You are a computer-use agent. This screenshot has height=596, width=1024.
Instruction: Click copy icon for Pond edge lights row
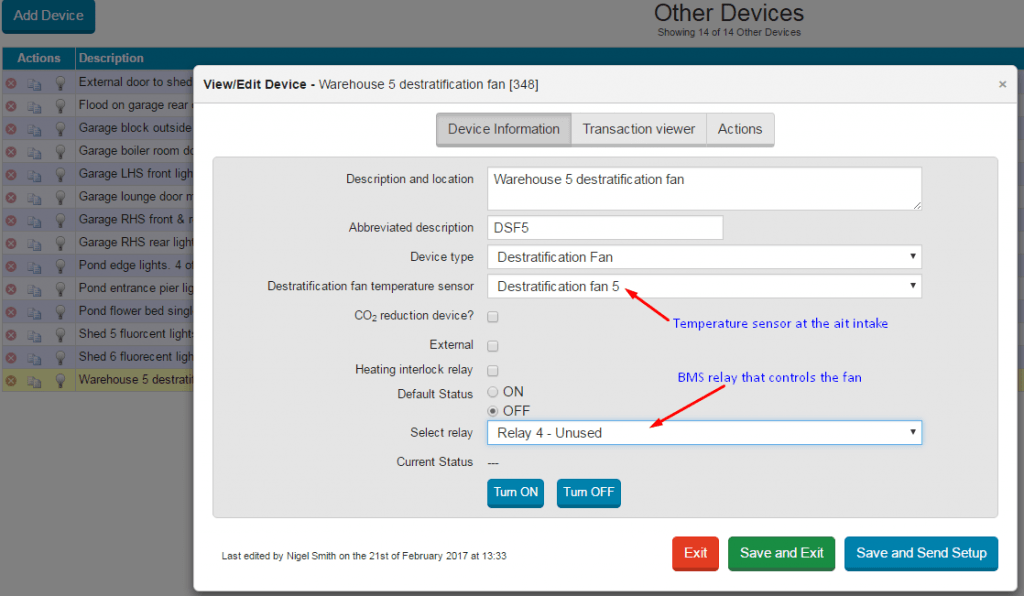(x=34, y=266)
